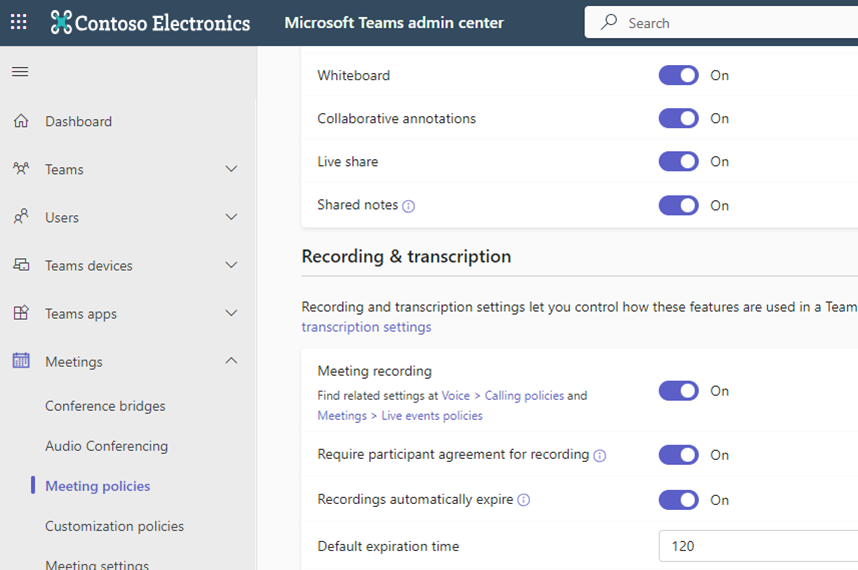Click the Default expiration time label
Image resolution: width=858 pixels, height=570 pixels.
coord(388,546)
